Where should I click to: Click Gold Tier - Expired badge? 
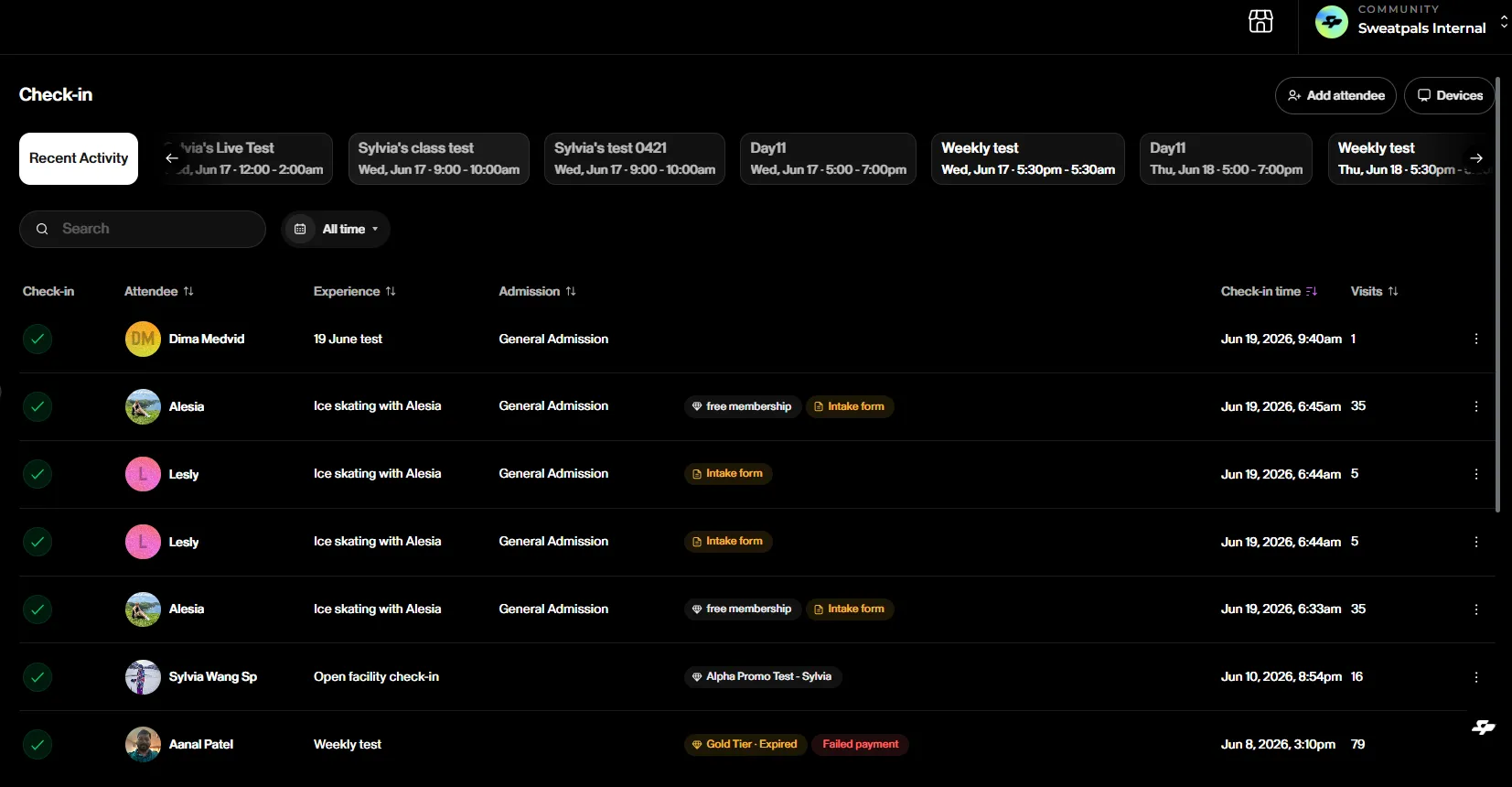(745, 744)
